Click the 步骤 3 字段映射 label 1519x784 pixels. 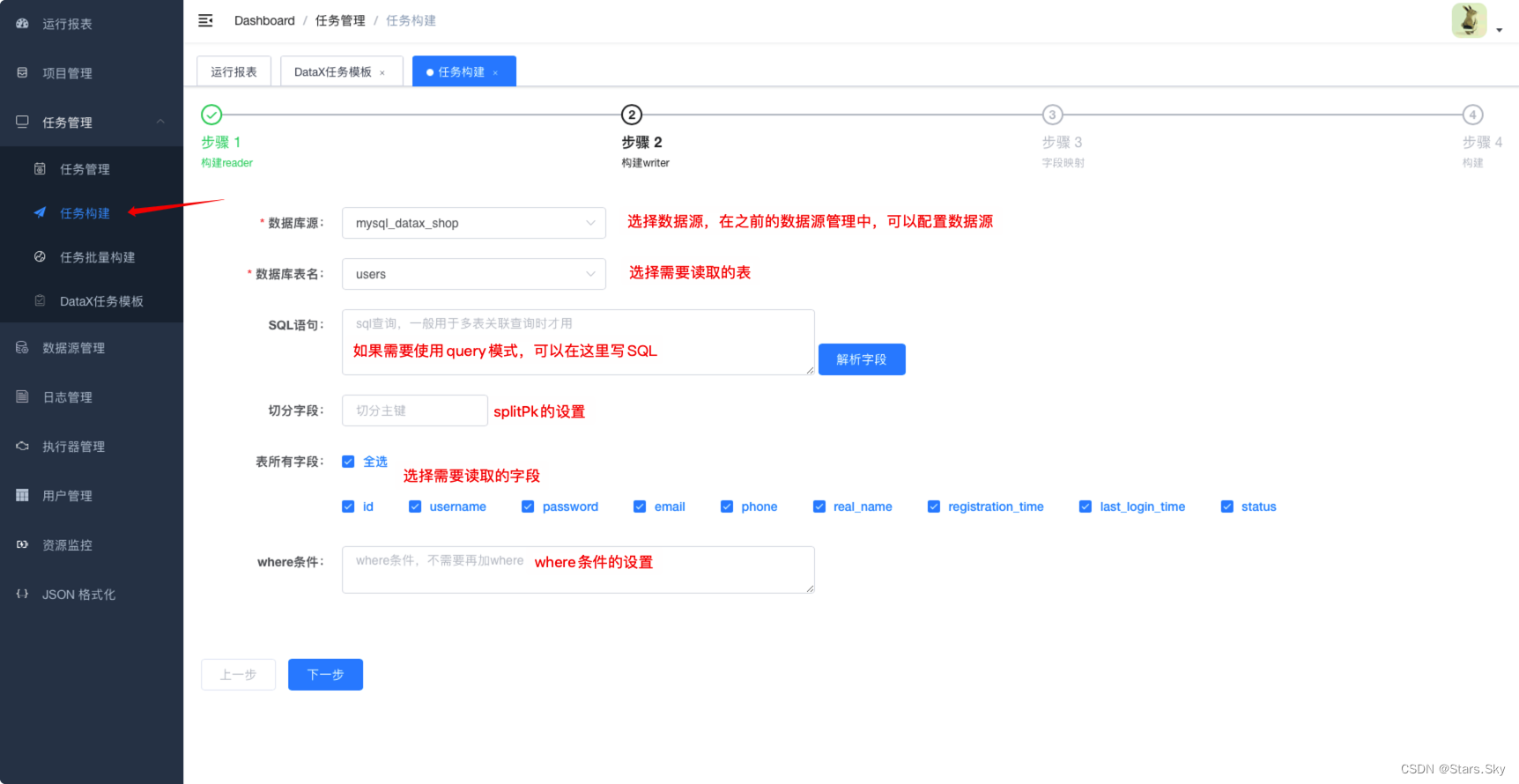(1063, 163)
